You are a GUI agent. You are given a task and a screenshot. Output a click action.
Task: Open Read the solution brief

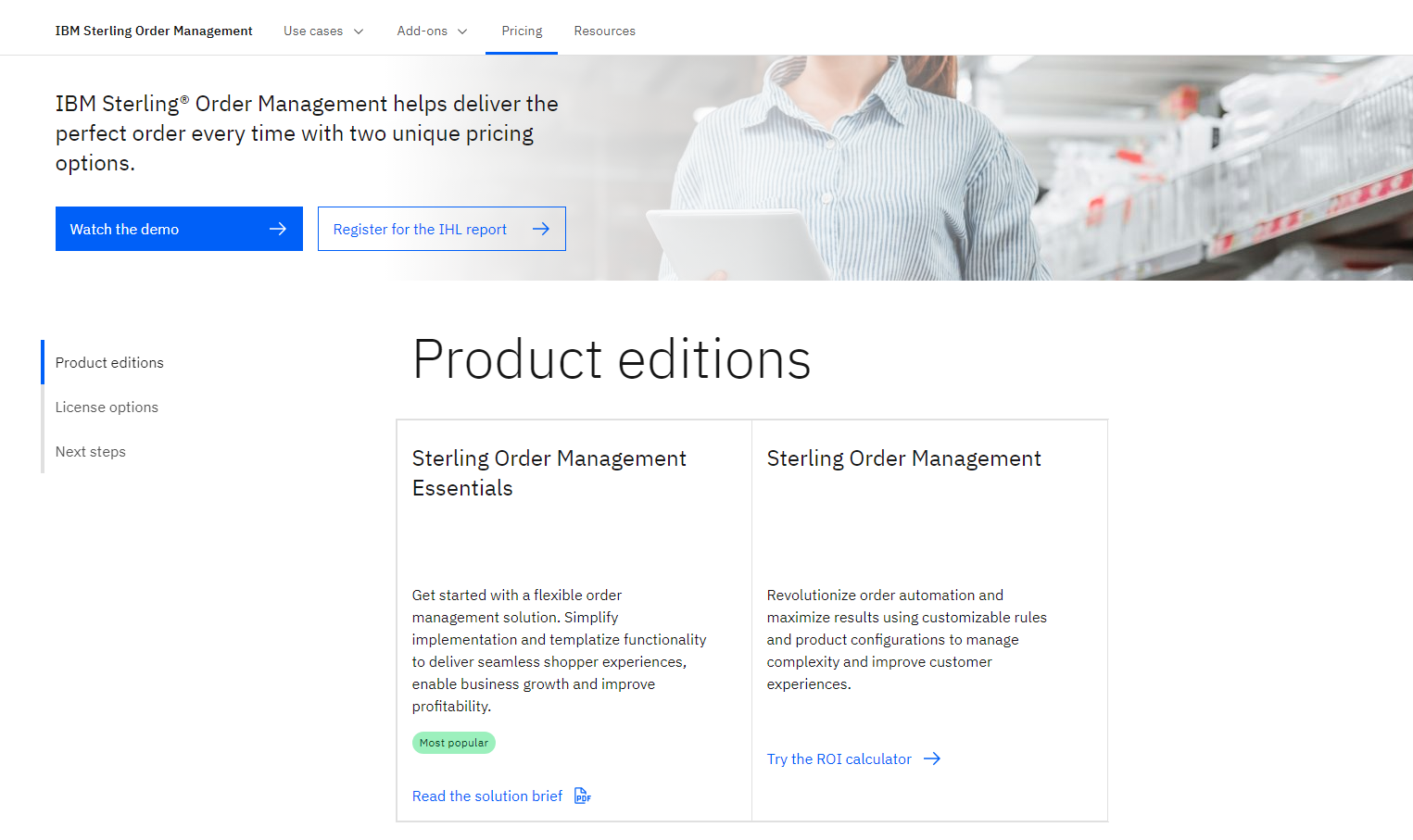coord(486,796)
